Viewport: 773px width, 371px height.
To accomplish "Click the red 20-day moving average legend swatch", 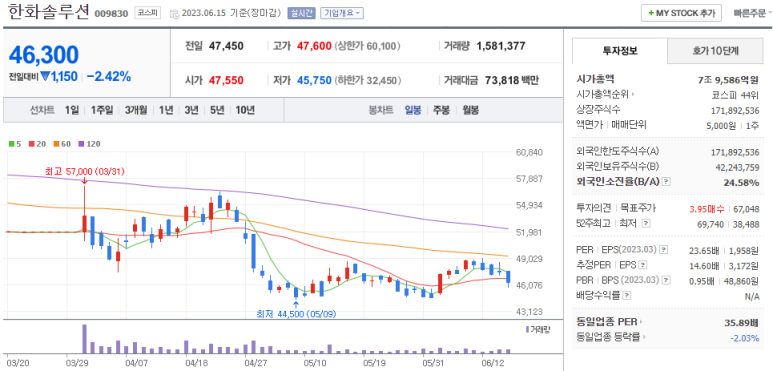I will click(x=31, y=144).
